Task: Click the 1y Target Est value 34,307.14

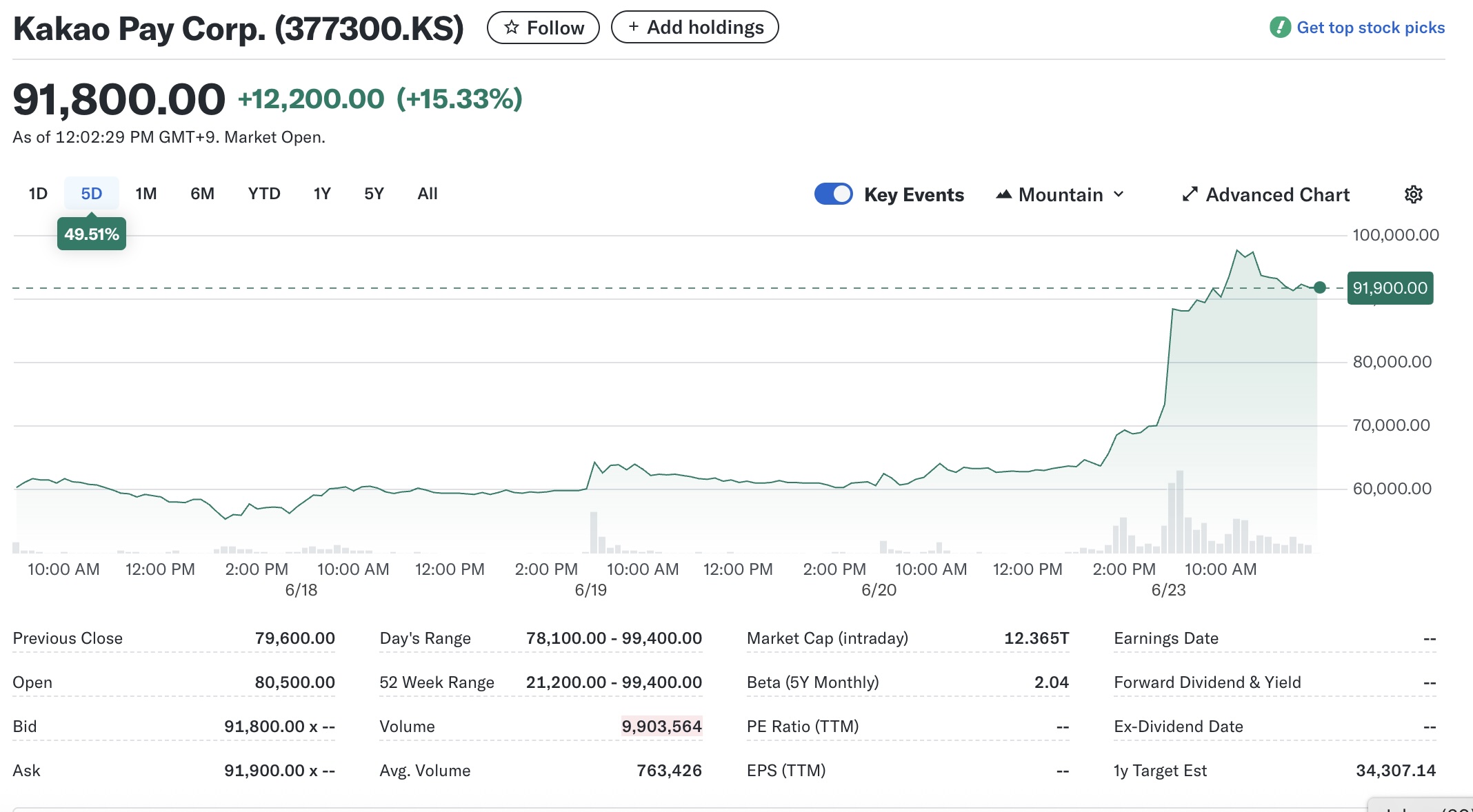Action: point(1396,771)
